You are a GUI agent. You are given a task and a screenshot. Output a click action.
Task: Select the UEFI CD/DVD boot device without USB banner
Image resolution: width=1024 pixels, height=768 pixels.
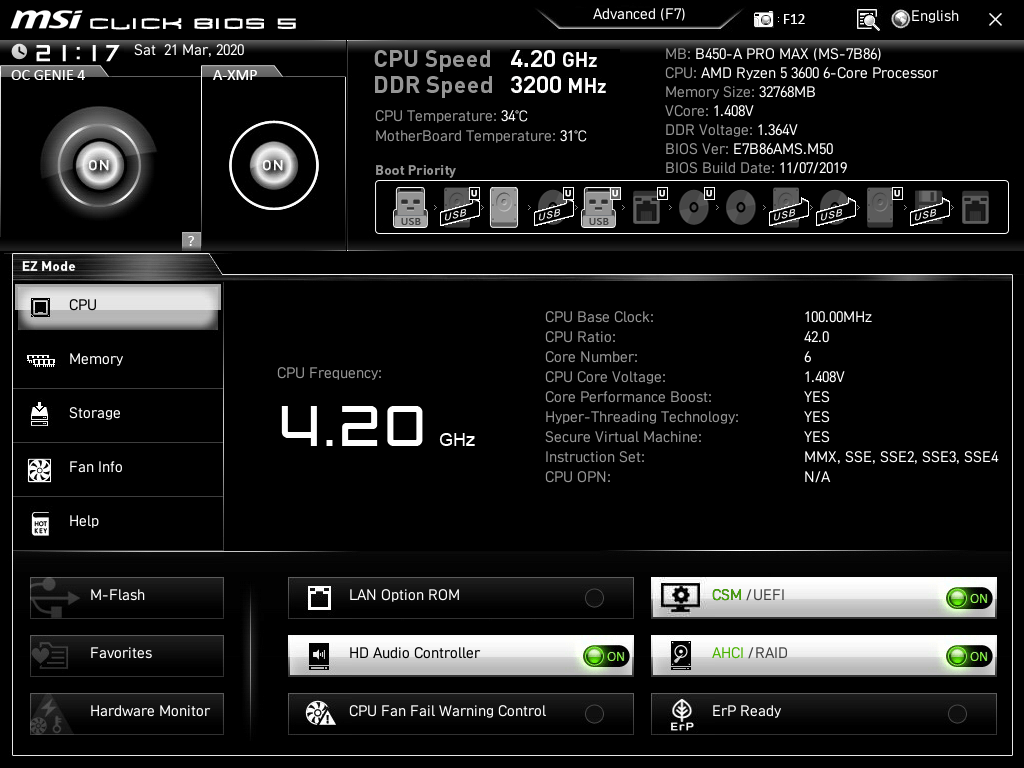(696, 208)
